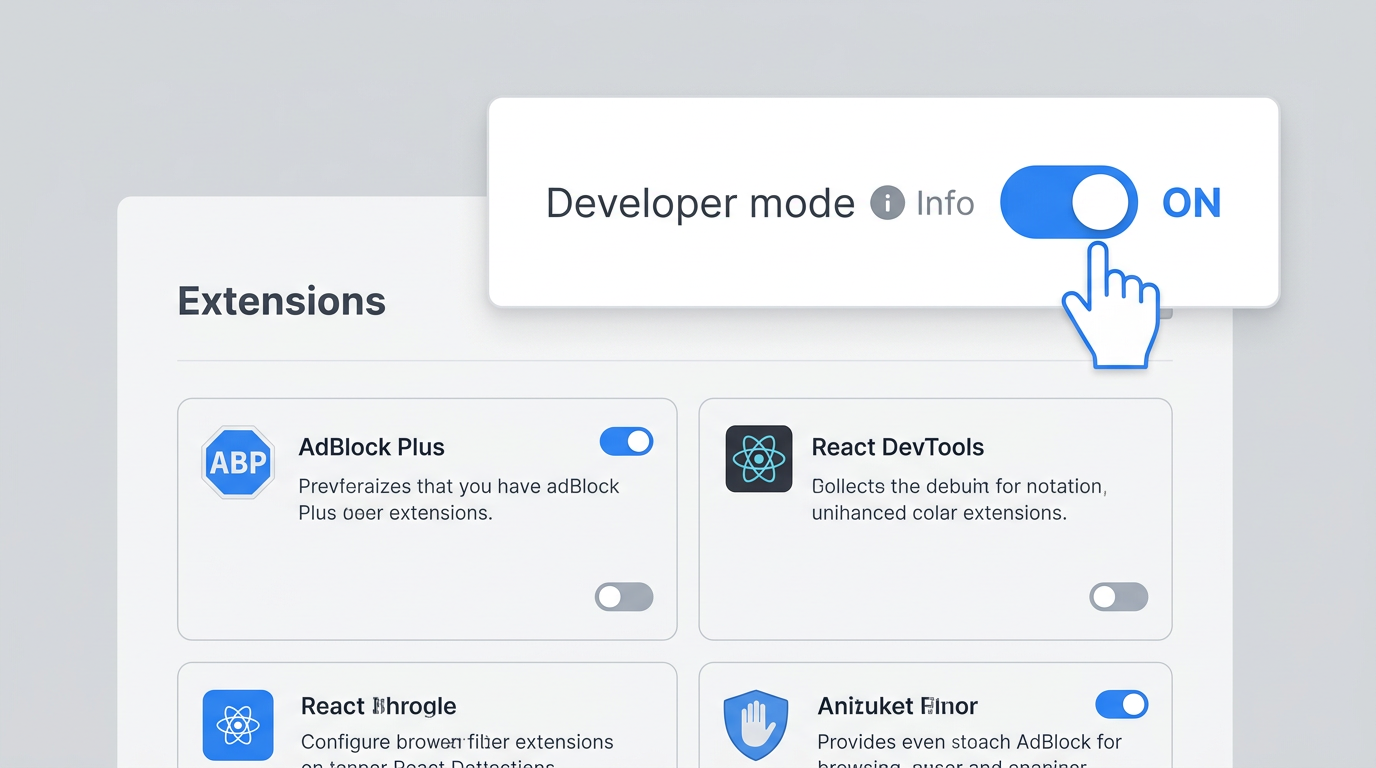The height and width of the screenshot is (768, 1376).
Task: Open the Info icon beside Developer mode
Action: click(x=887, y=203)
